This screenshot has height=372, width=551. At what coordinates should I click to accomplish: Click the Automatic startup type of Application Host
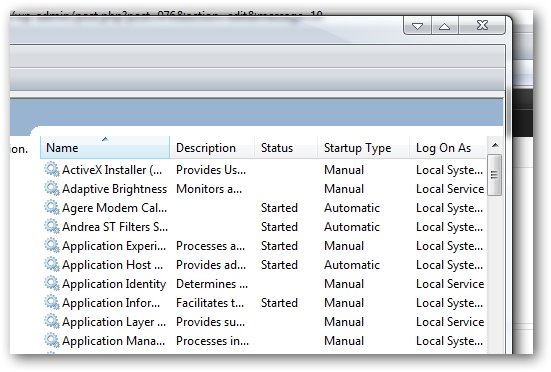pos(352,265)
